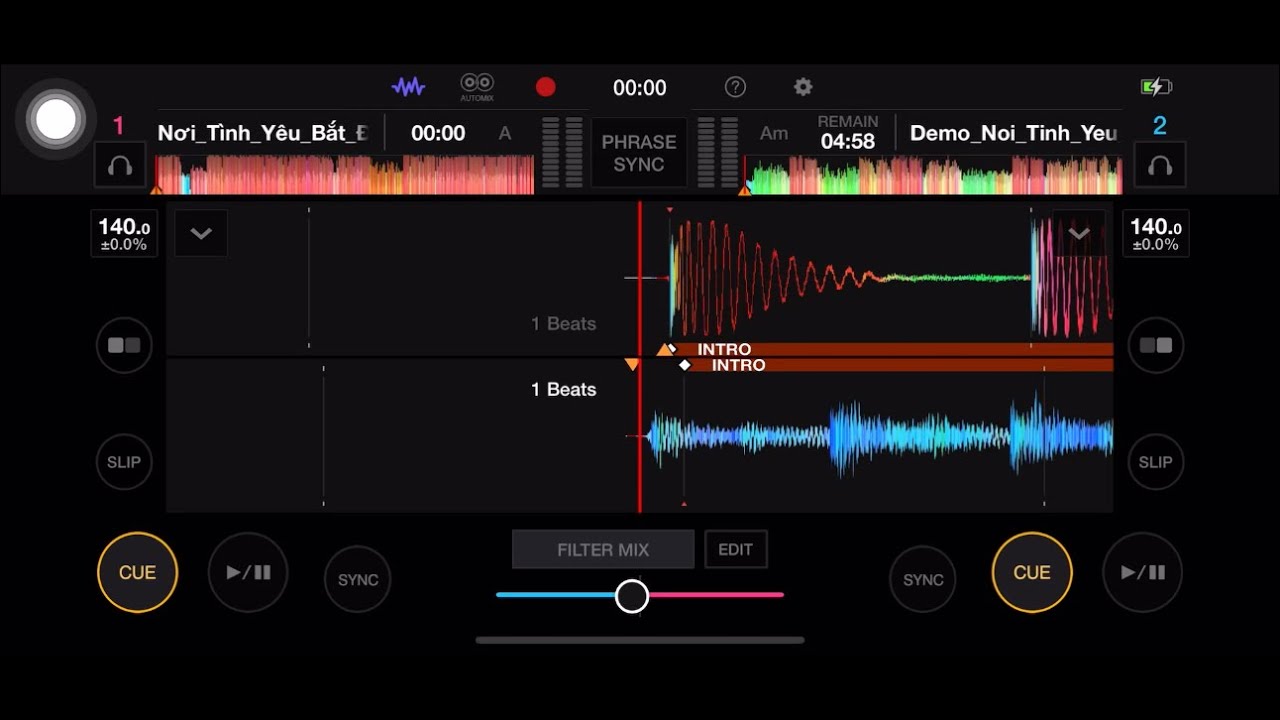Play/pause the left deck

248,572
